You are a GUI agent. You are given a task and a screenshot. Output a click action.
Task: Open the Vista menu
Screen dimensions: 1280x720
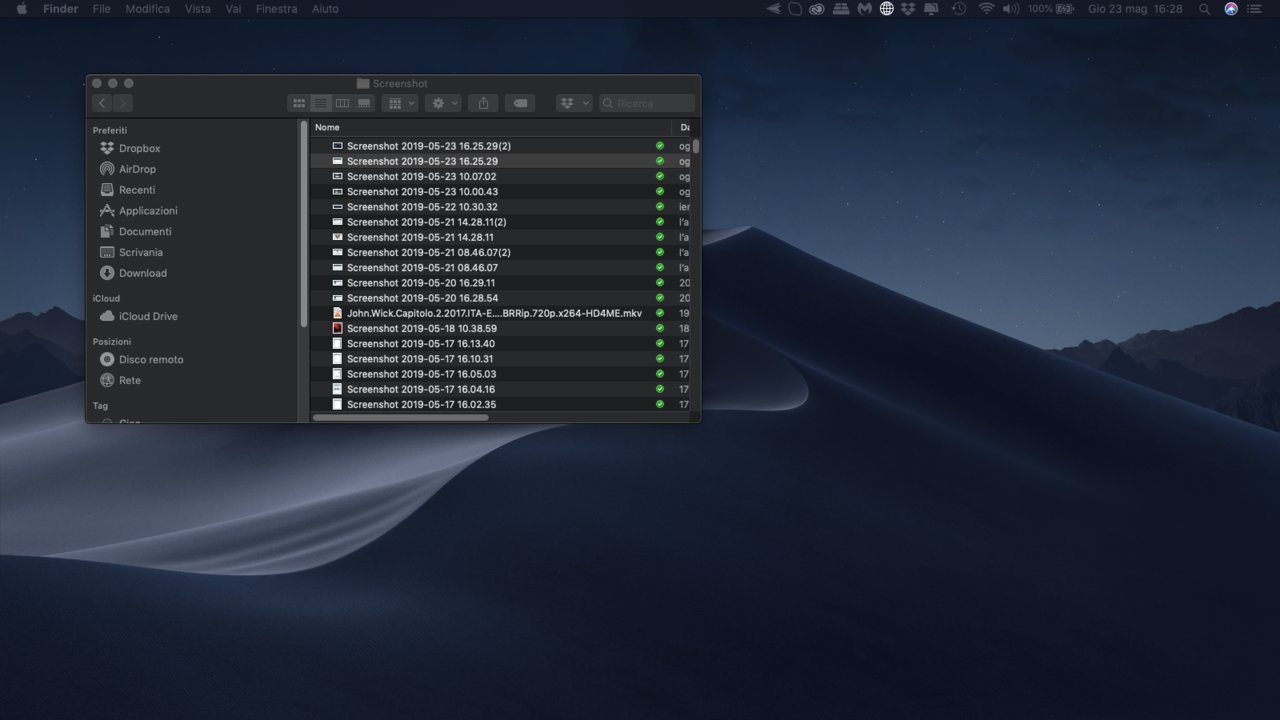pos(197,9)
